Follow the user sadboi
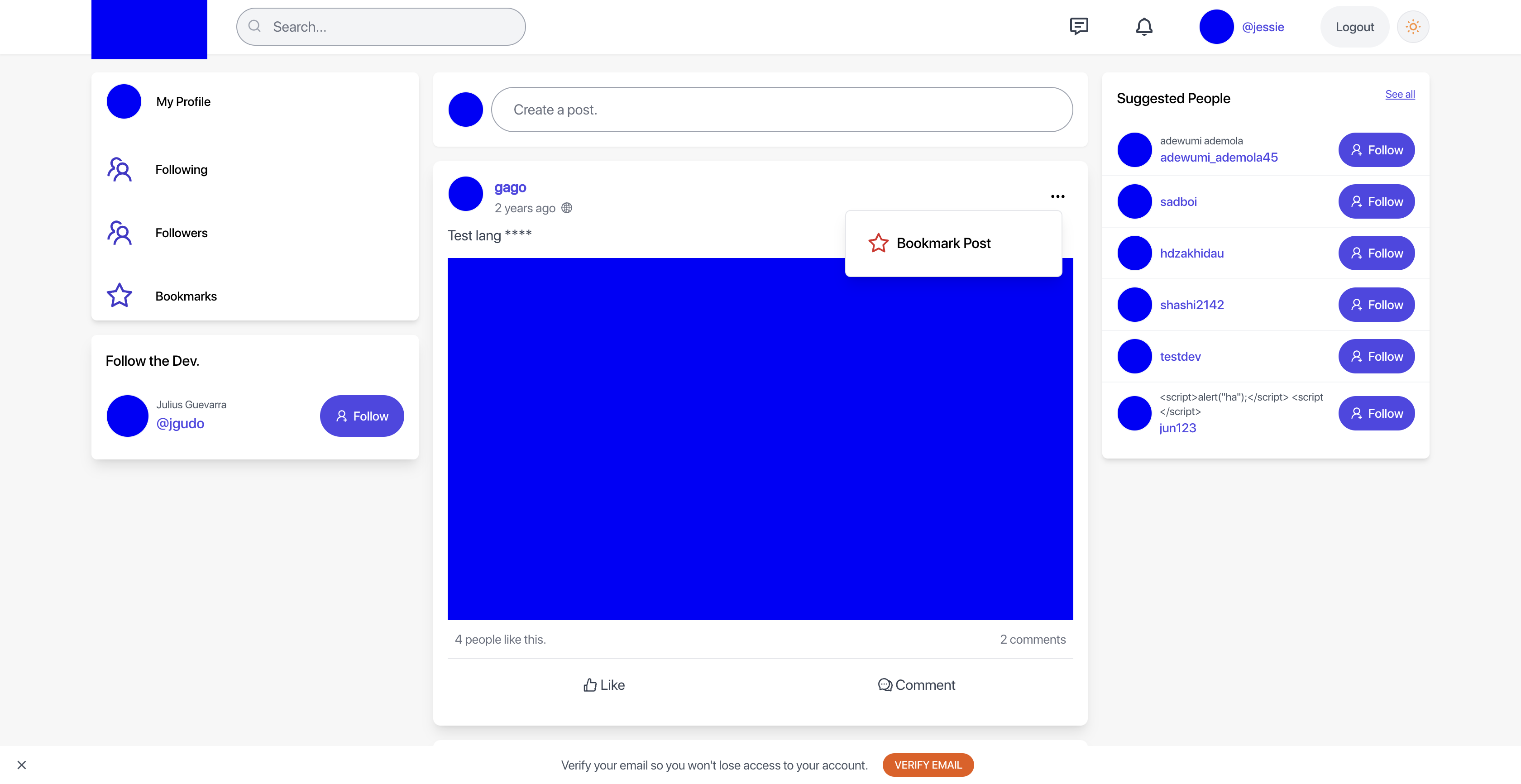Image resolution: width=1521 pixels, height=784 pixels. click(1376, 201)
